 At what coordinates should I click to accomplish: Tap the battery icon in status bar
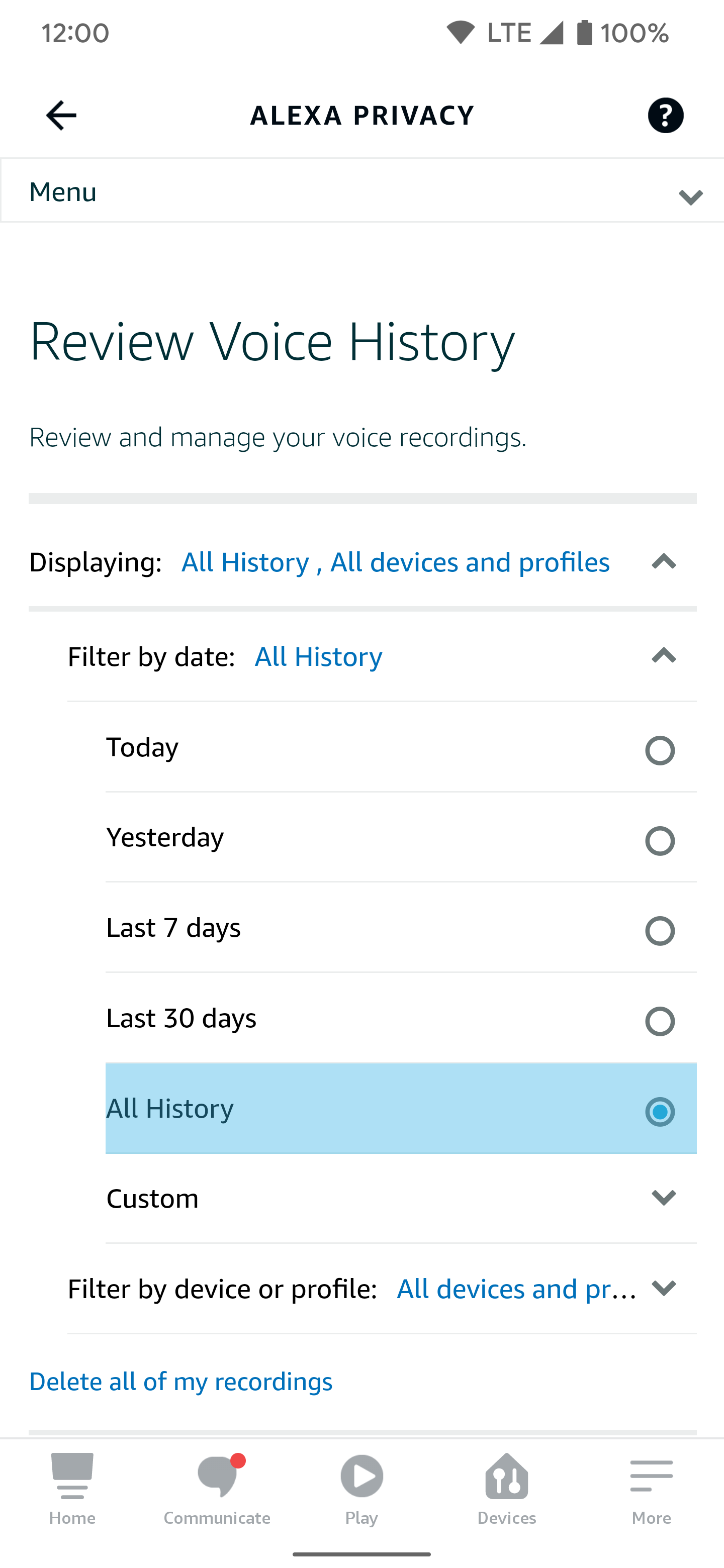tap(584, 32)
